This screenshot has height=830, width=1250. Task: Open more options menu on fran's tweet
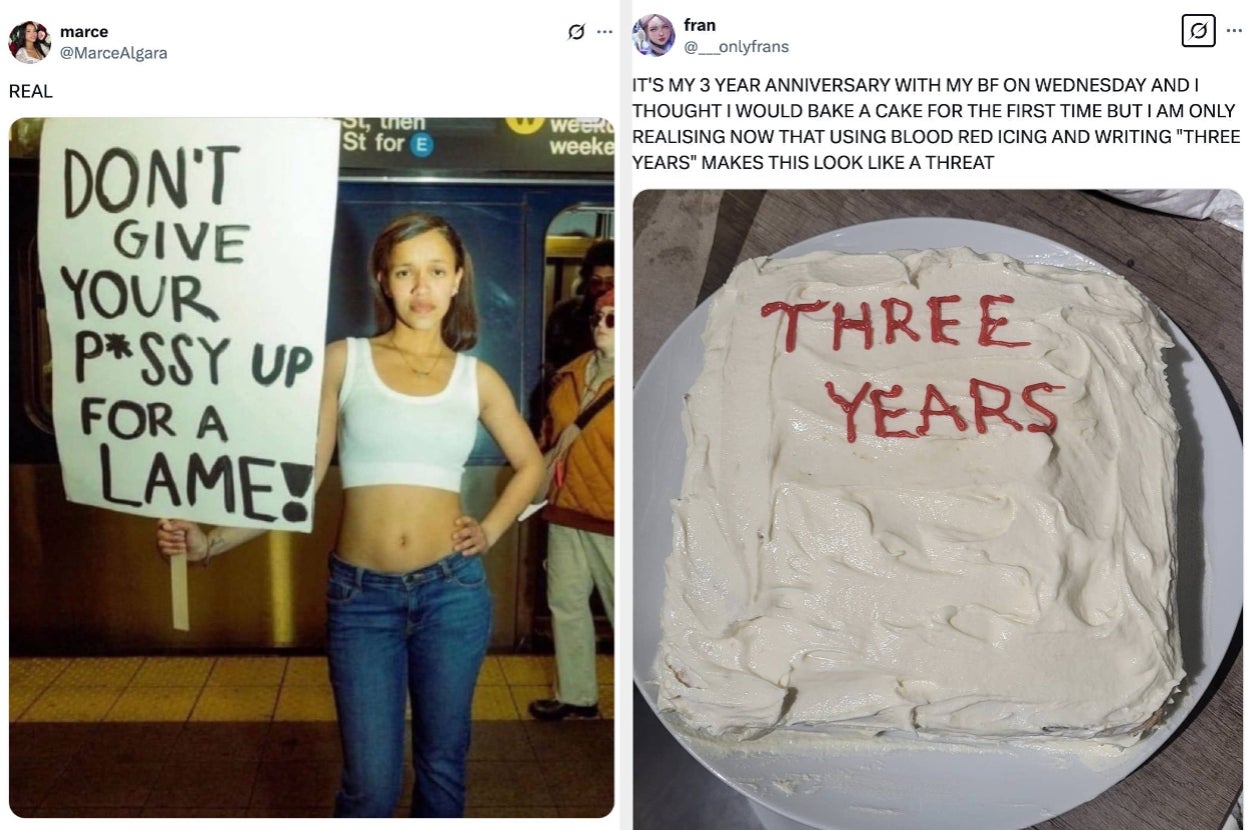click(1233, 30)
